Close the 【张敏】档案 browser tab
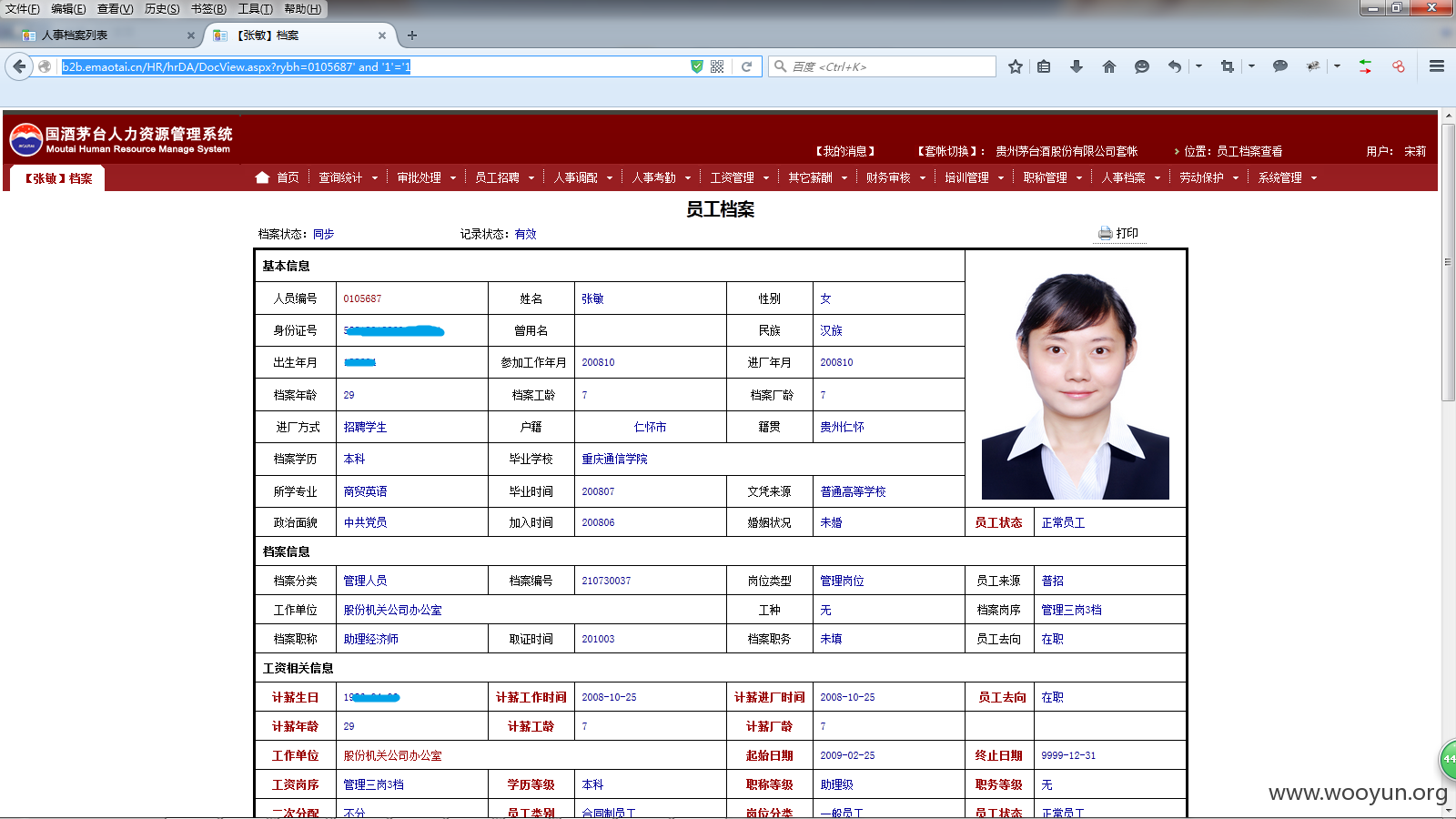 (x=382, y=35)
